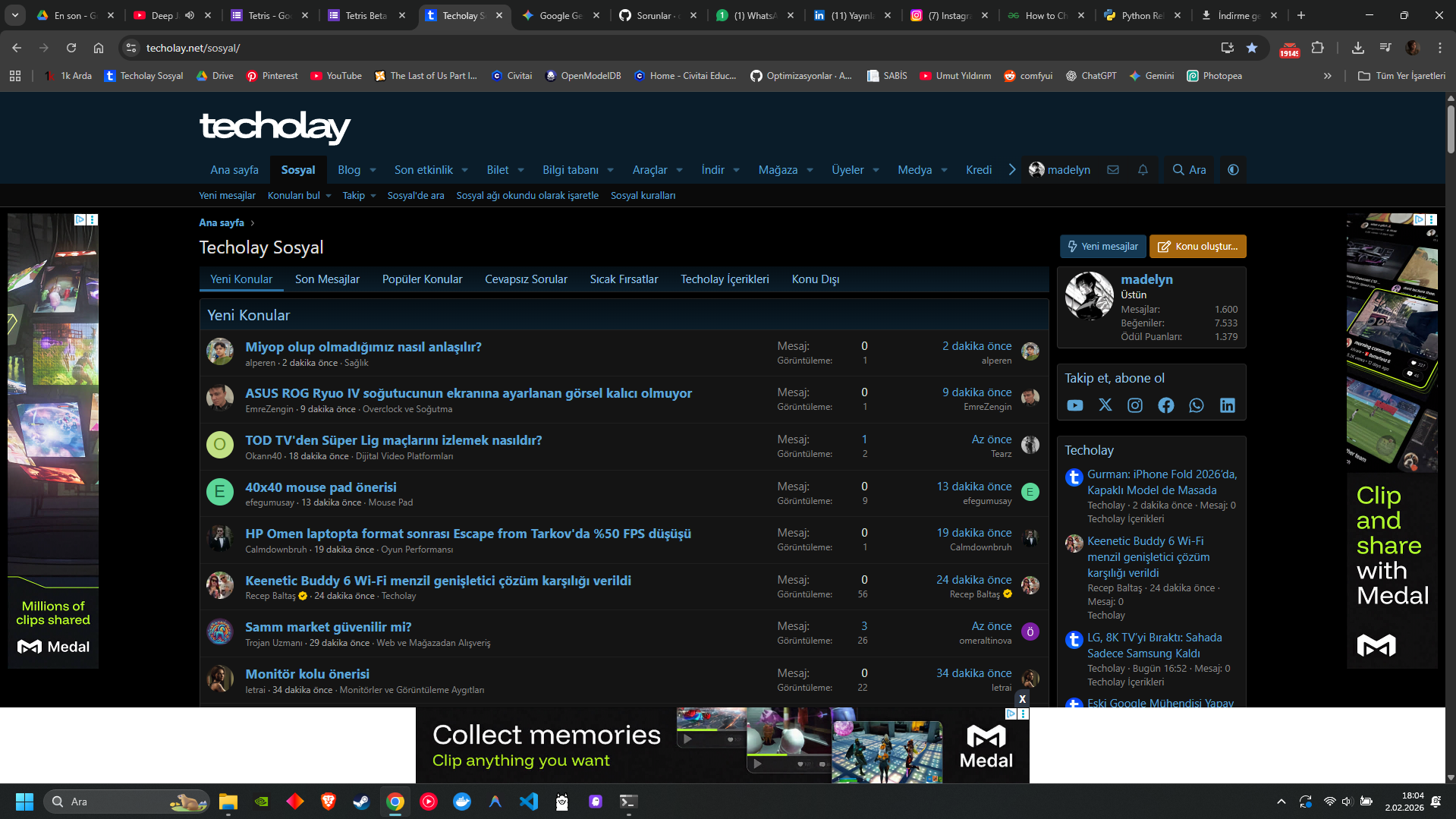
Task: Expand the İndir menu dropdown arrow
Action: 737,170
